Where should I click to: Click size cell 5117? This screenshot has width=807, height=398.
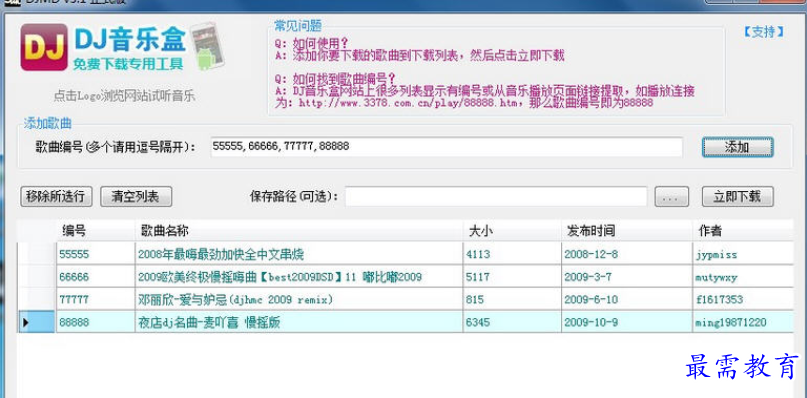click(x=512, y=276)
